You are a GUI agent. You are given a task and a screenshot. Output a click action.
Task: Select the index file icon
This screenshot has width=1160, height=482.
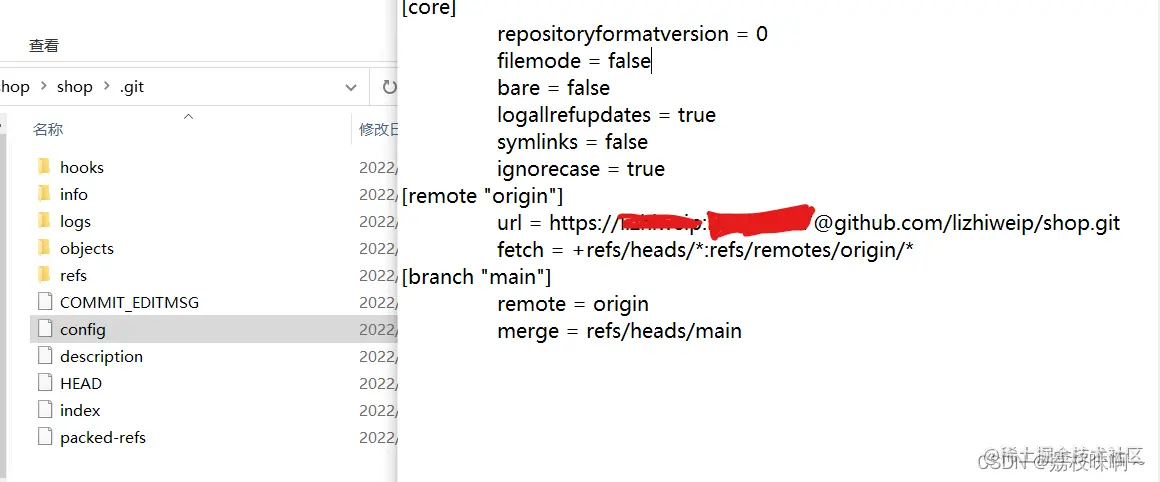point(45,410)
